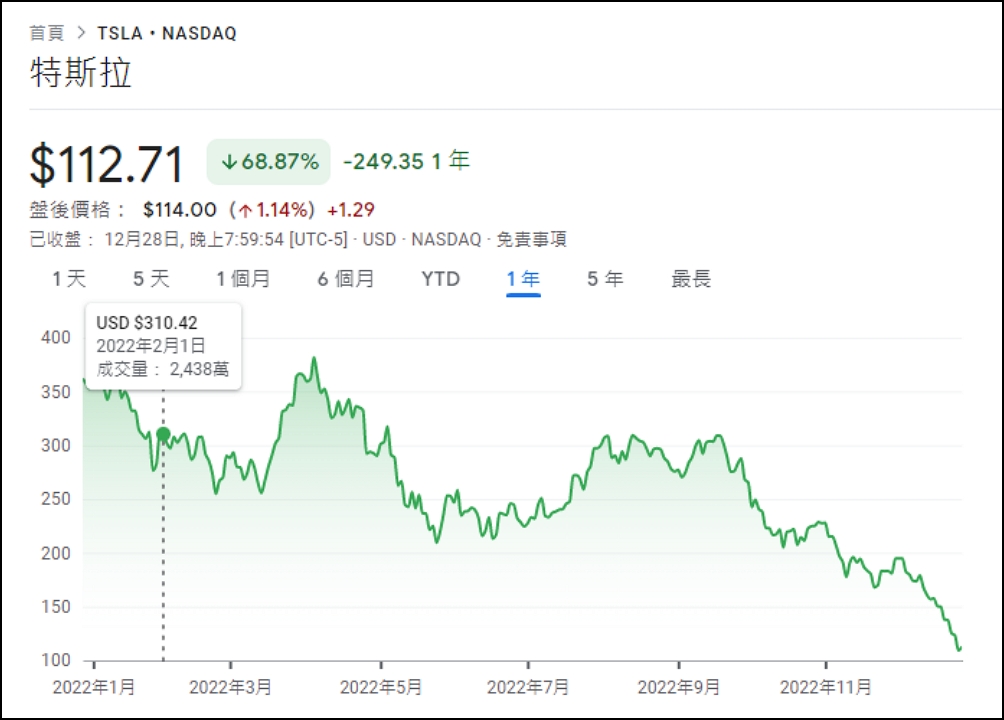Click the down arrow in the percentage badge

pos(229,162)
